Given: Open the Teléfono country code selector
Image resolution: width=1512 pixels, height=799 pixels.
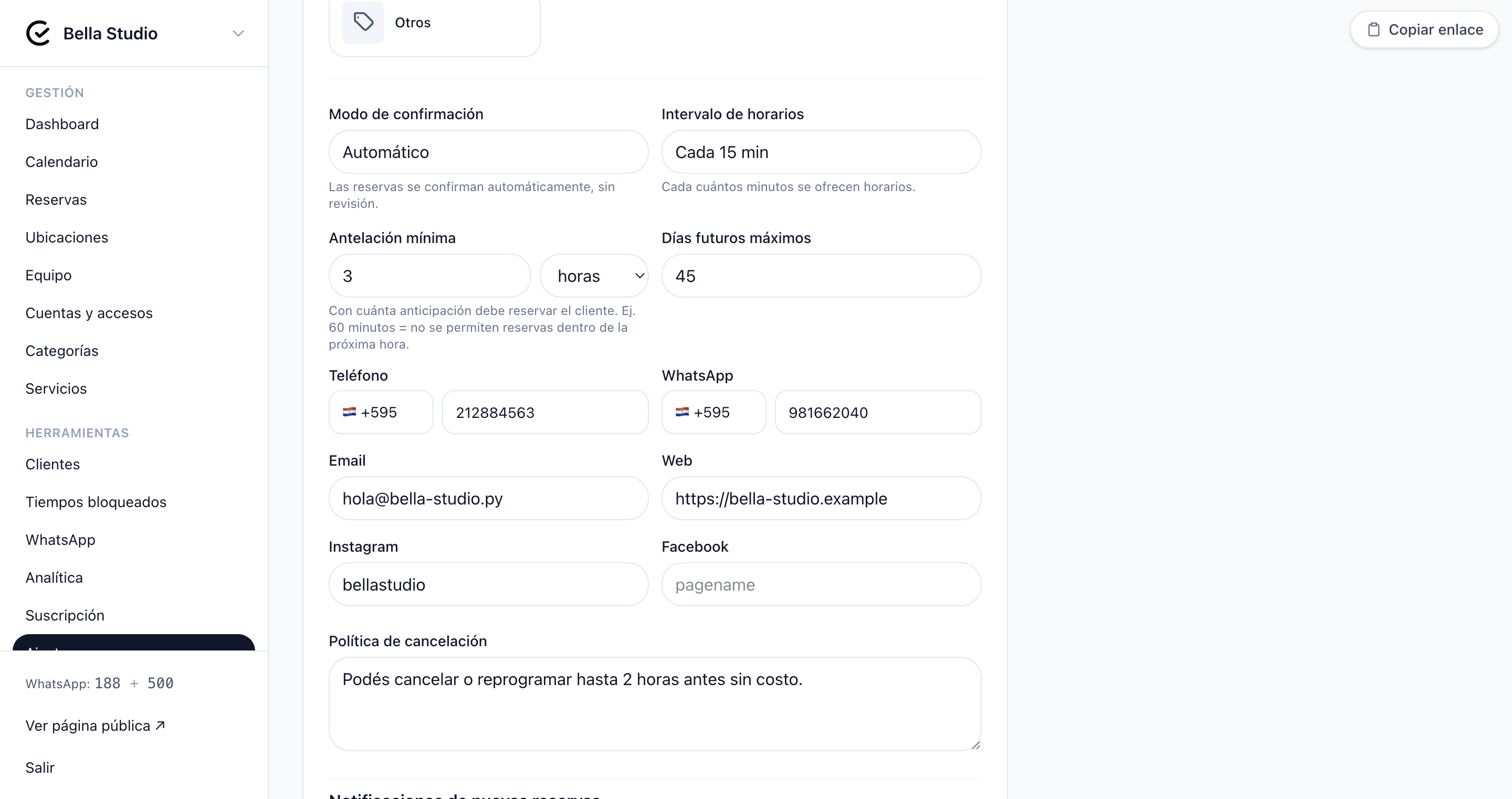Looking at the screenshot, I should [x=381, y=412].
